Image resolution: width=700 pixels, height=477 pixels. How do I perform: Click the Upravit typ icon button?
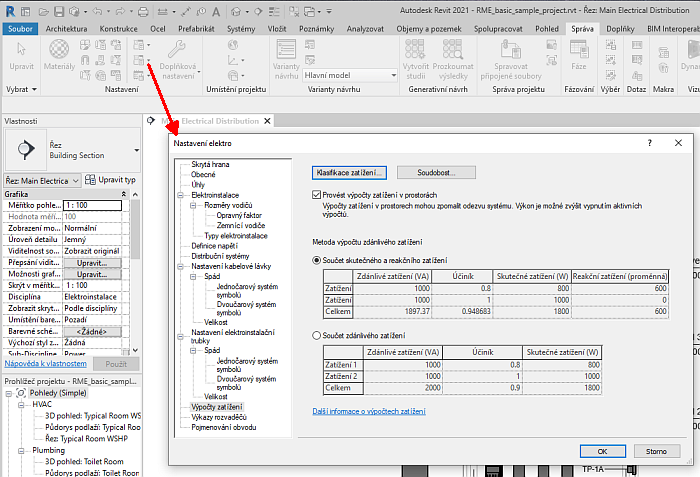pyautogui.click(x=109, y=180)
